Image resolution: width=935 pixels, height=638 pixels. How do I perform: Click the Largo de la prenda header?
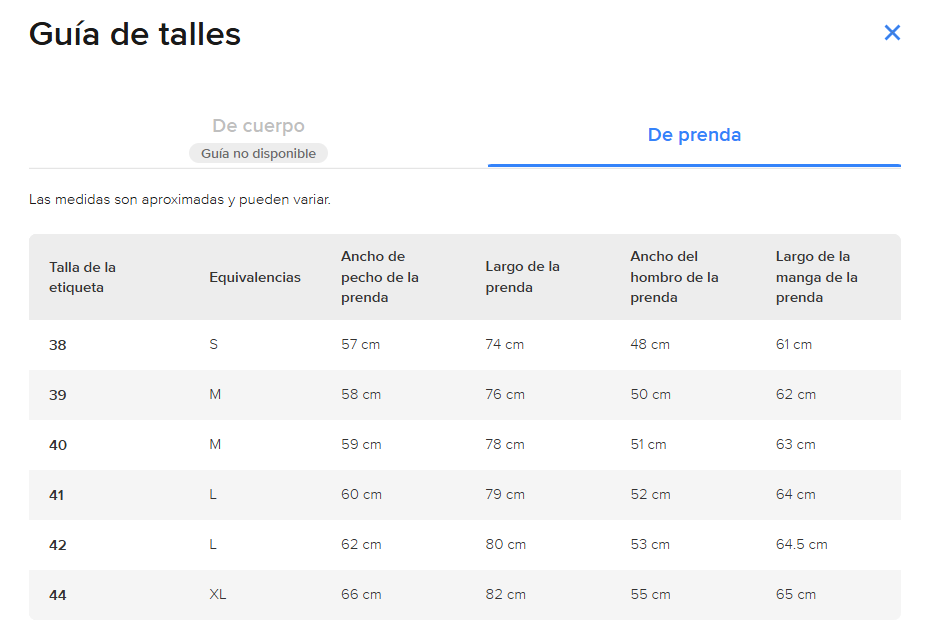click(522, 277)
